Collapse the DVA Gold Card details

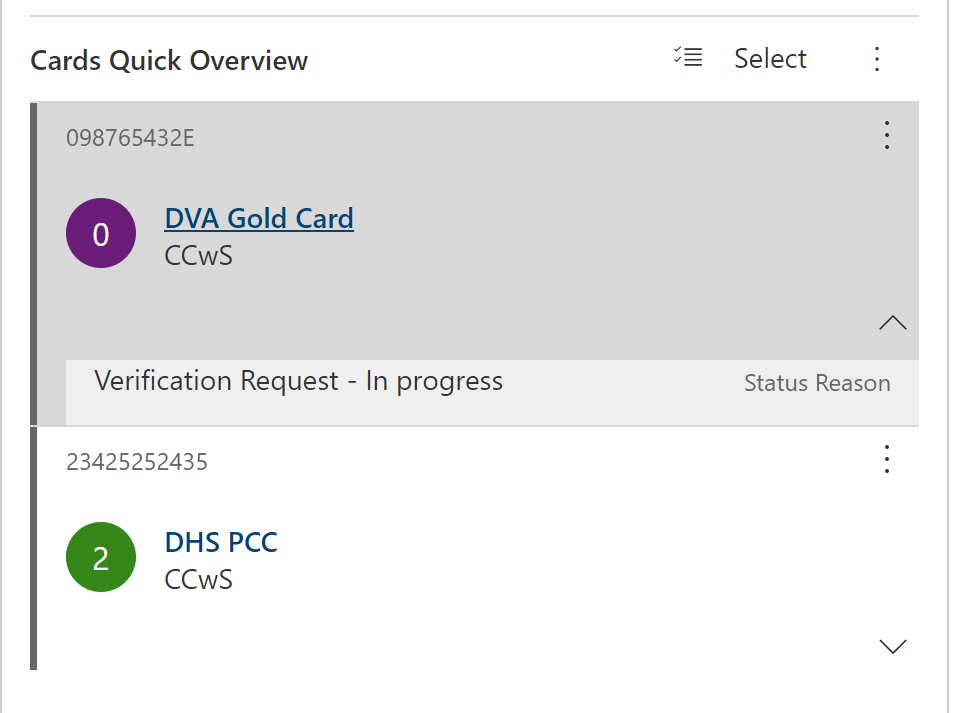click(x=892, y=323)
